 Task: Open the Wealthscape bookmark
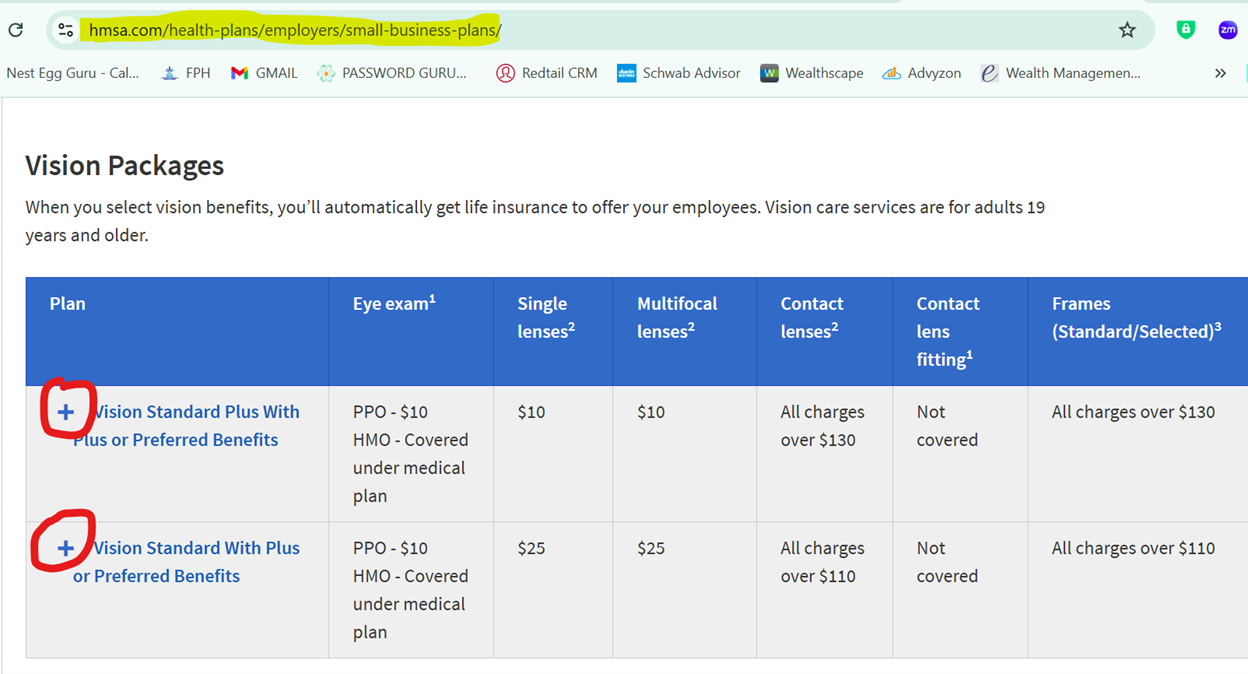point(812,73)
